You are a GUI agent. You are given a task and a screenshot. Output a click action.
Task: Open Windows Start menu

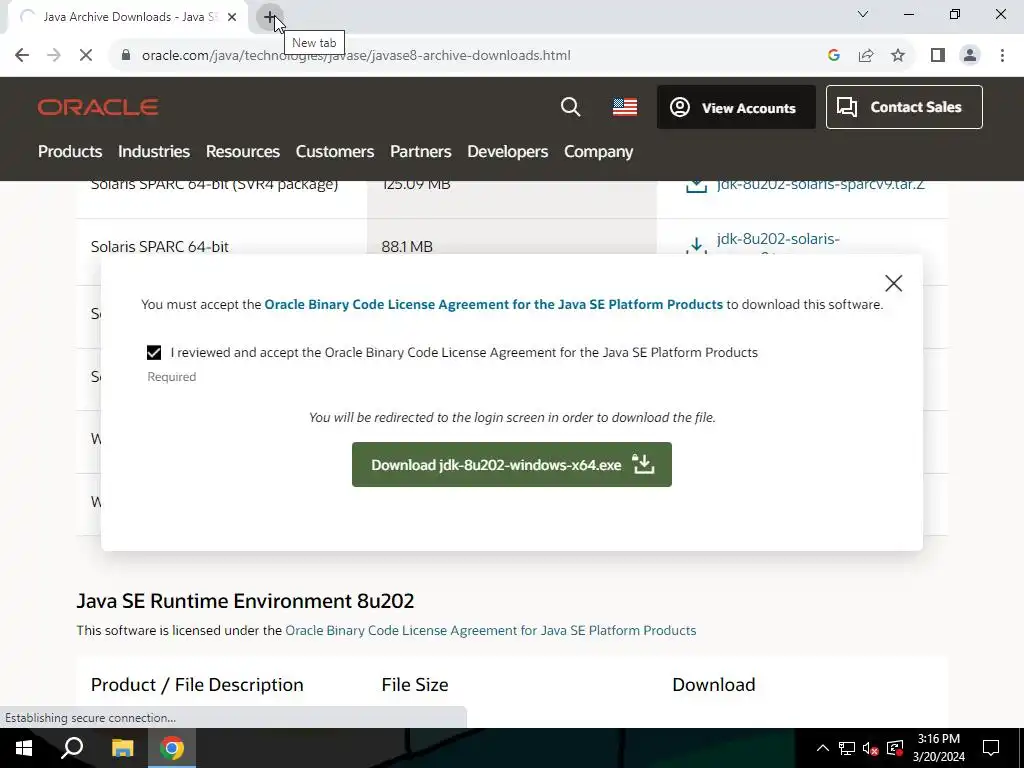(x=24, y=748)
